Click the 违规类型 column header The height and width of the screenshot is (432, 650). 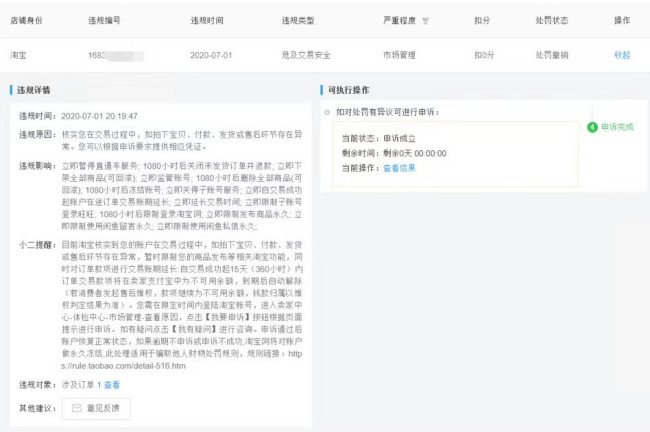(x=298, y=20)
